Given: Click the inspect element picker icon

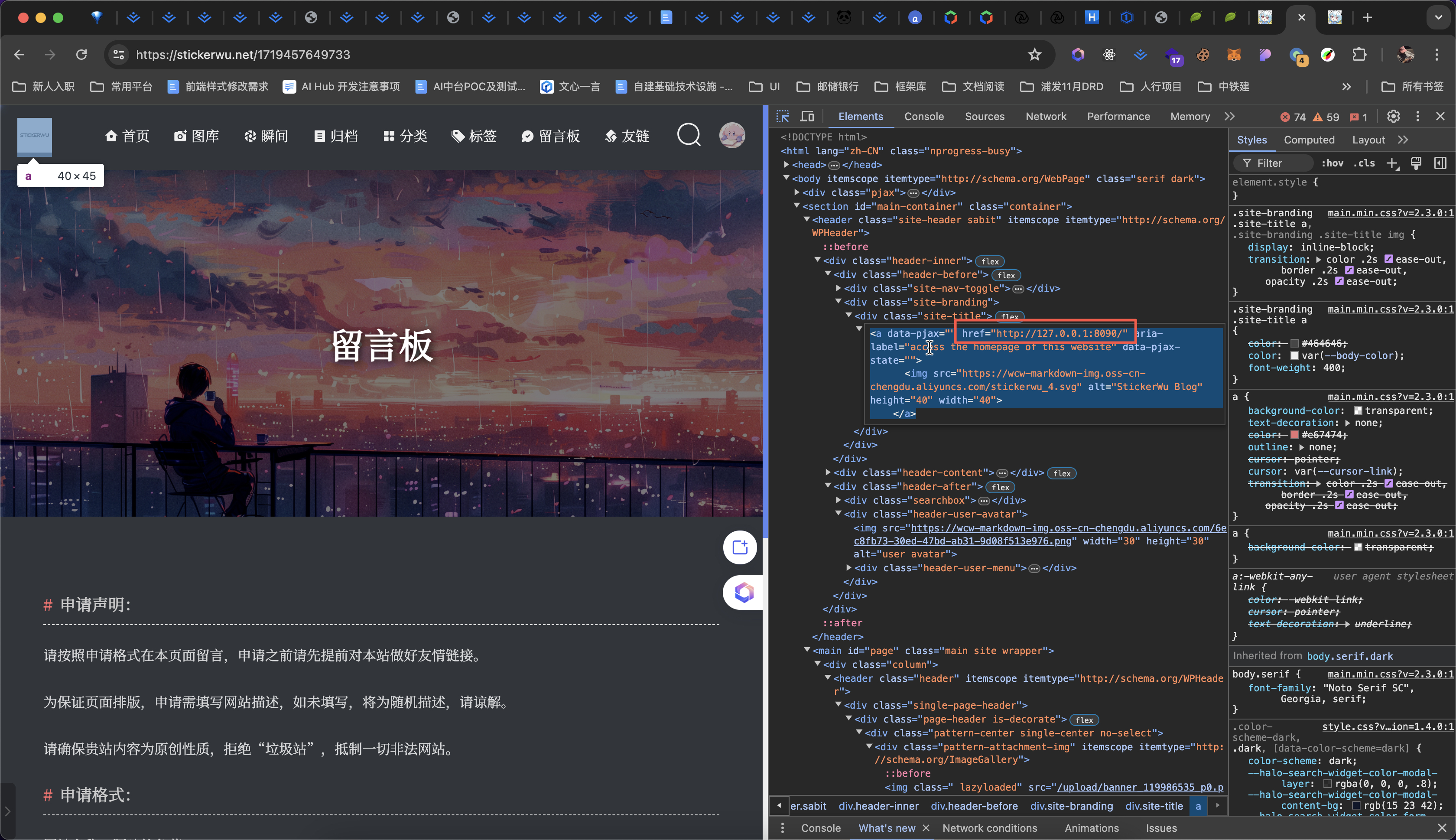Looking at the screenshot, I should [x=783, y=117].
